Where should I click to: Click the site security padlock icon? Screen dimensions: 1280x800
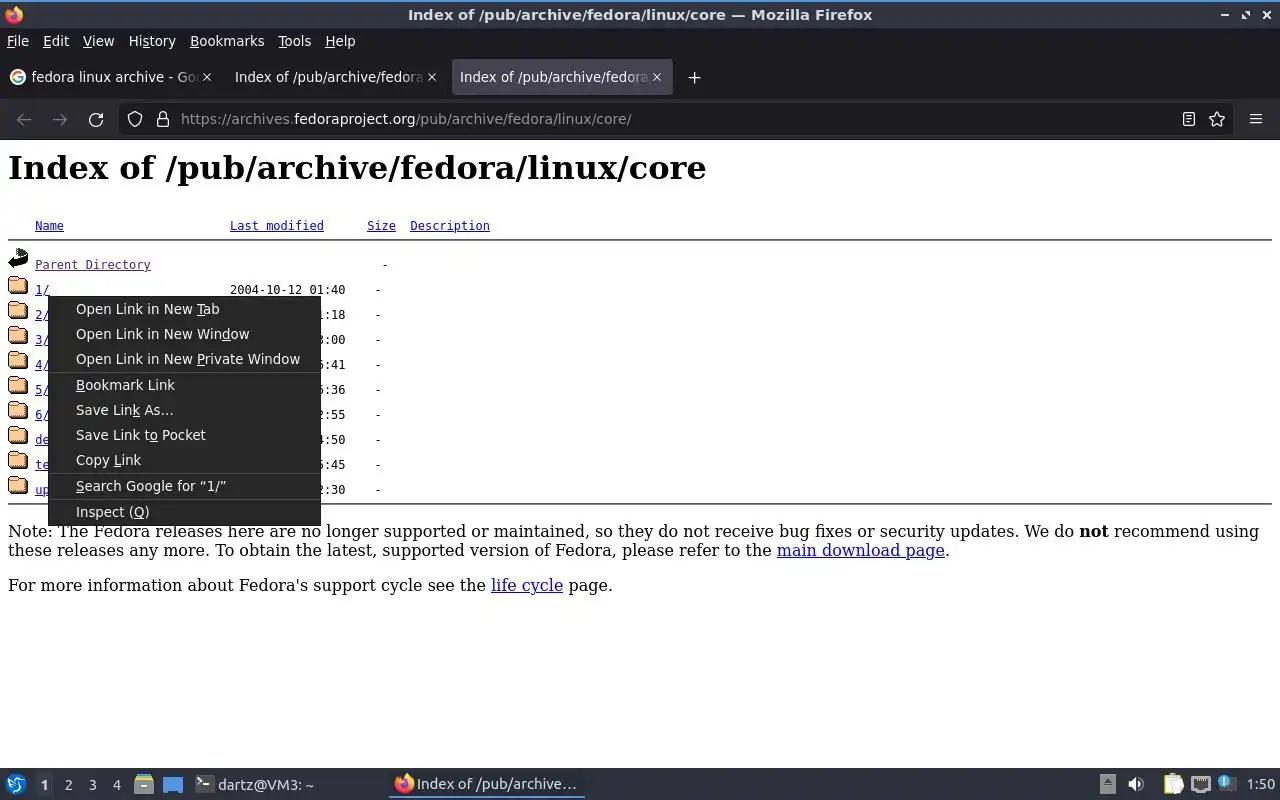163,119
